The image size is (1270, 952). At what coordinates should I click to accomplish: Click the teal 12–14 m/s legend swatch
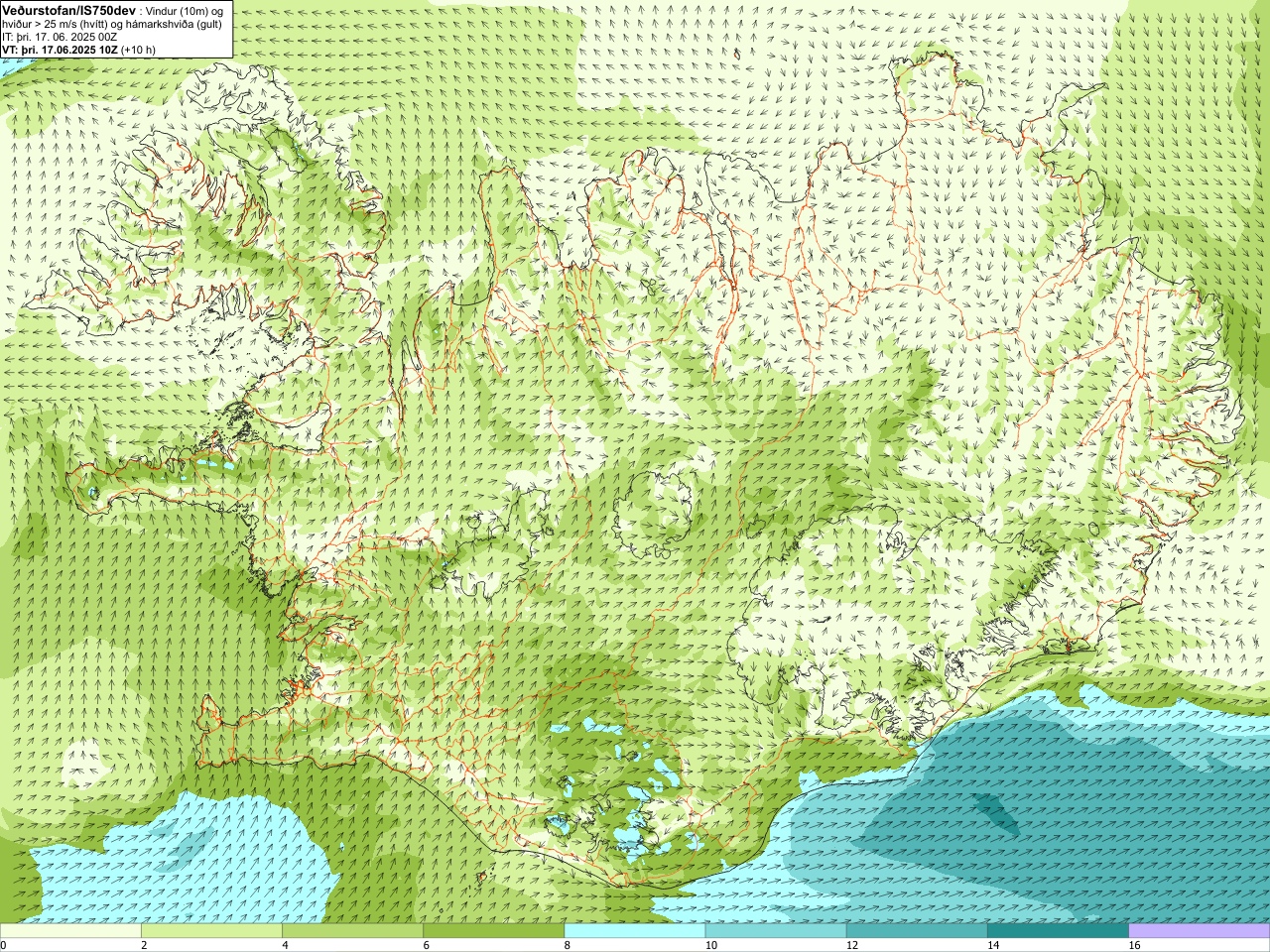point(916,931)
